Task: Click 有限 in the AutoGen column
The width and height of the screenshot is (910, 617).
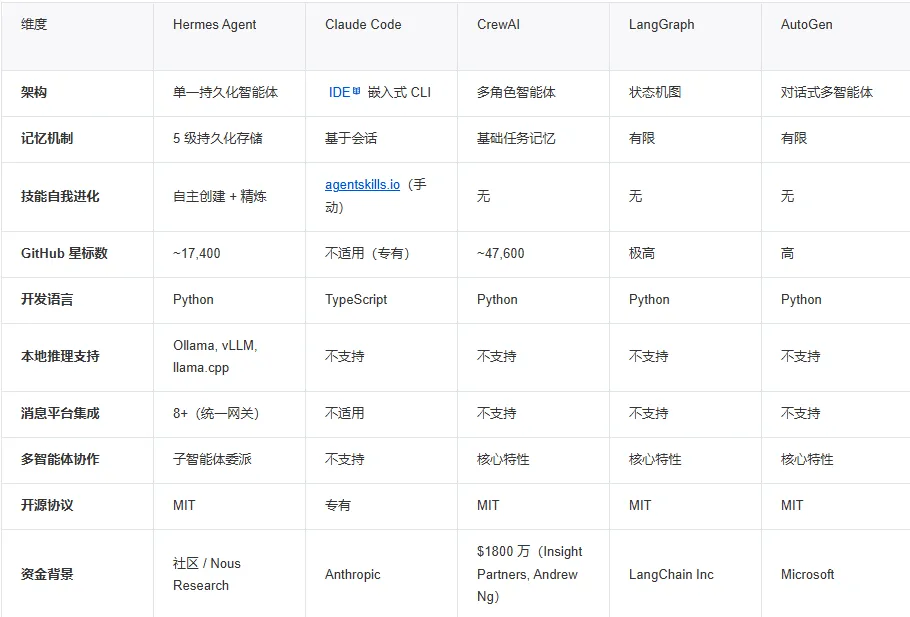Action: [794, 138]
